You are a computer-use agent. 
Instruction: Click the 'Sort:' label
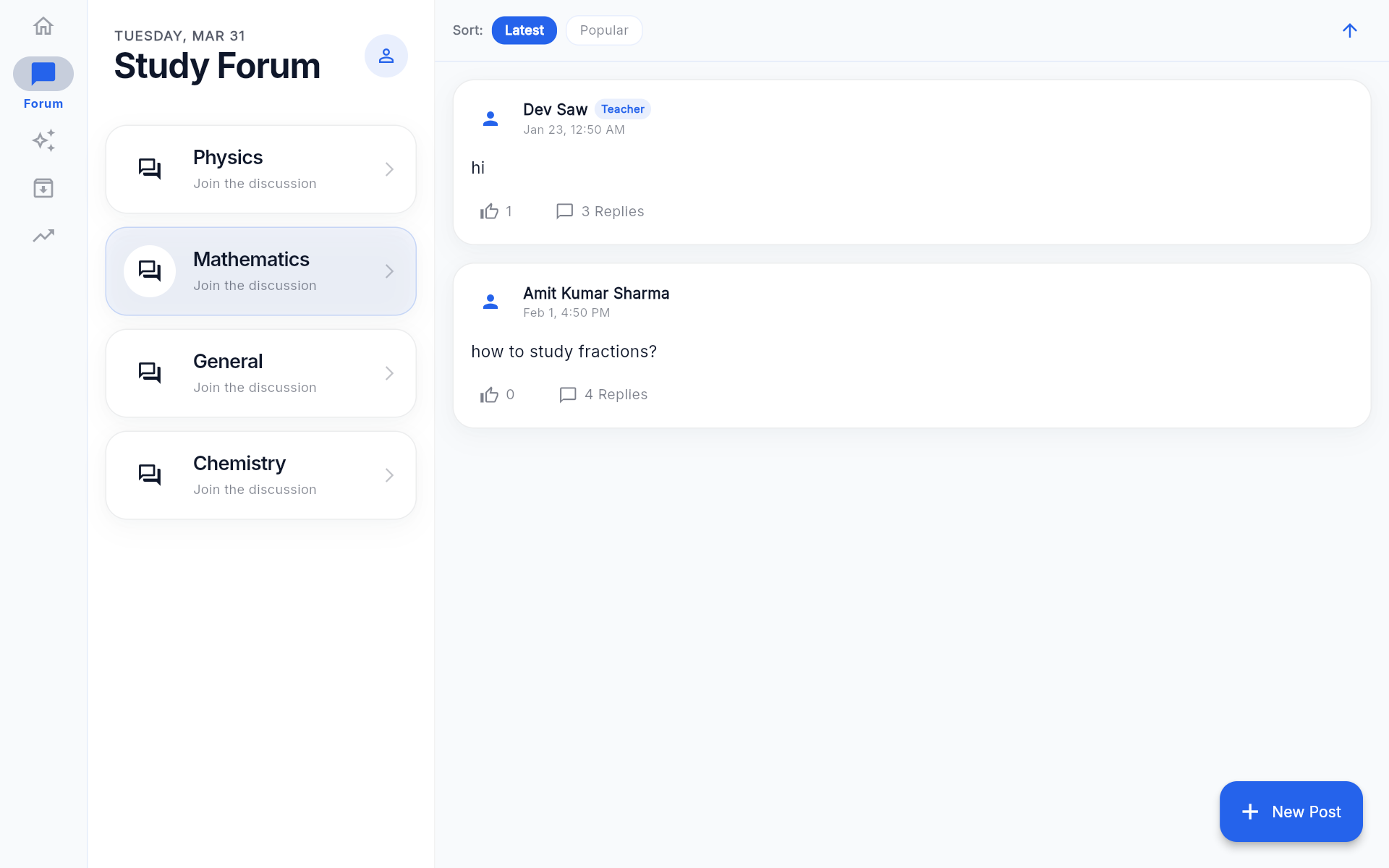click(468, 30)
